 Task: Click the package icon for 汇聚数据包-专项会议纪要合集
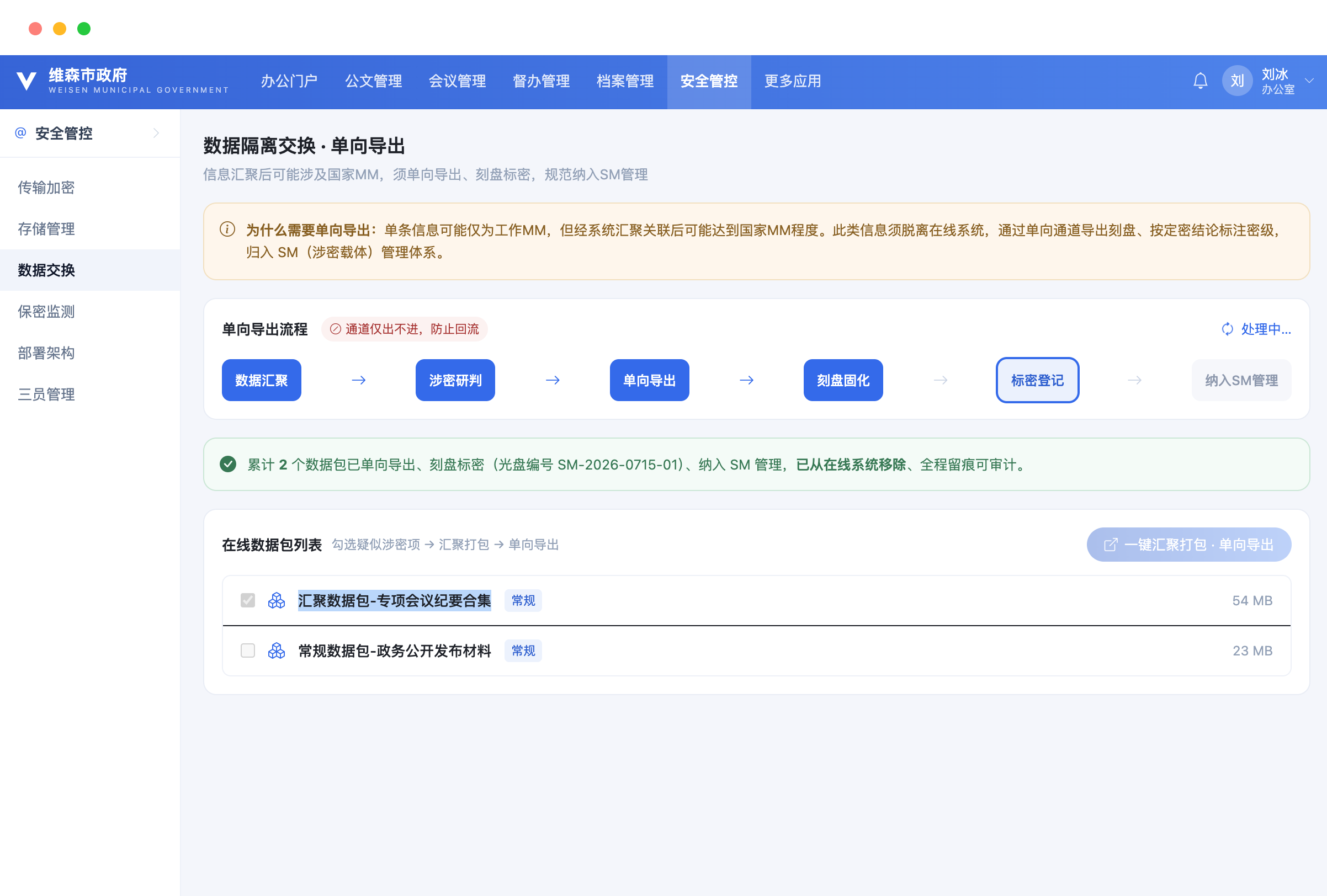pyautogui.click(x=277, y=600)
